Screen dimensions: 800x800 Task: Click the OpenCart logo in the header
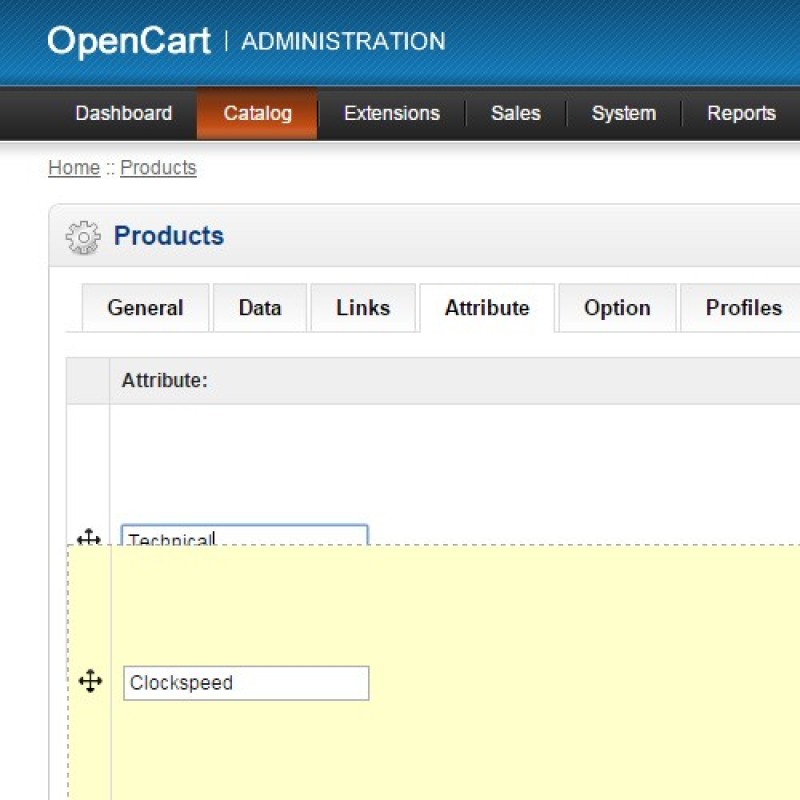[x=128, y=40]
